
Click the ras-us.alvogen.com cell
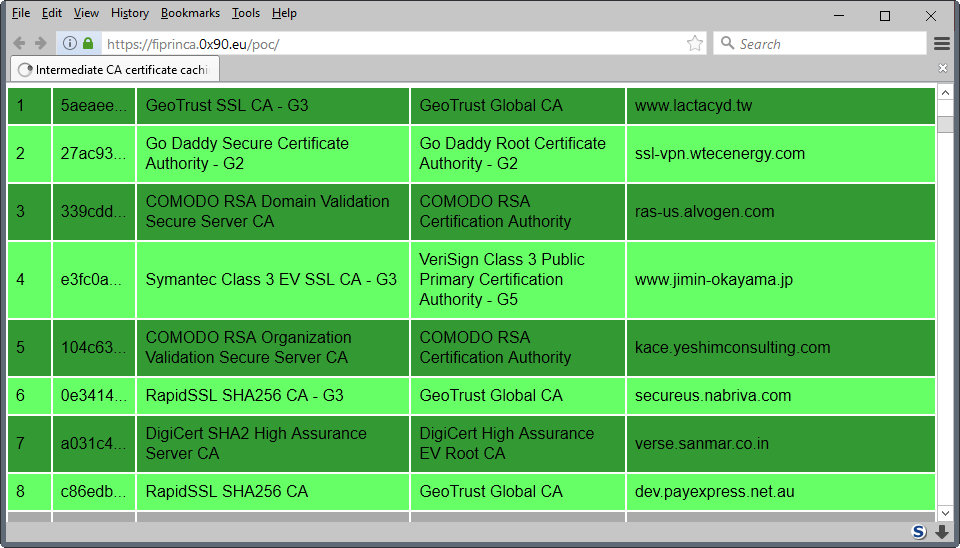781,212
